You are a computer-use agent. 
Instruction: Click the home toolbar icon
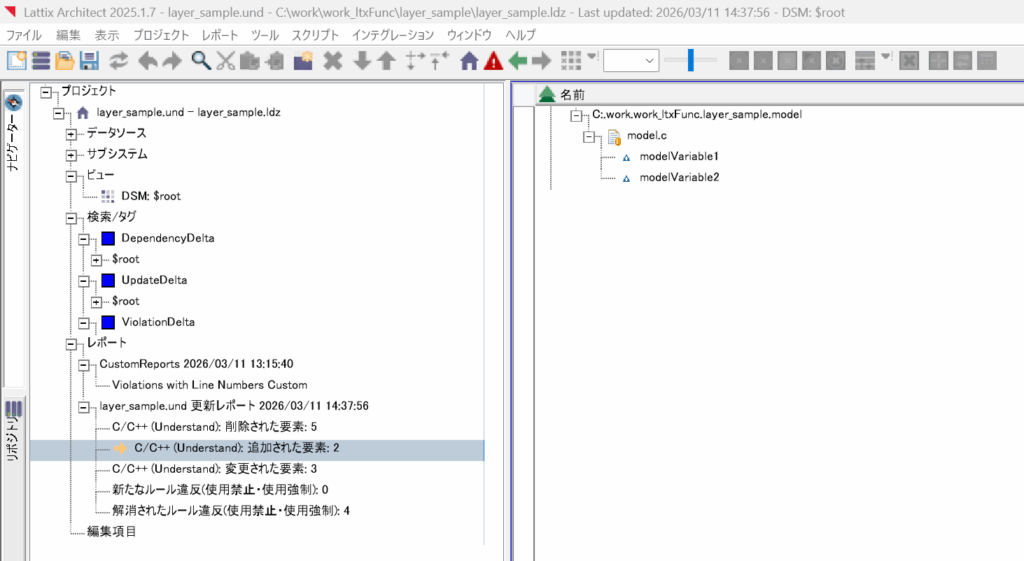(468, 60)
